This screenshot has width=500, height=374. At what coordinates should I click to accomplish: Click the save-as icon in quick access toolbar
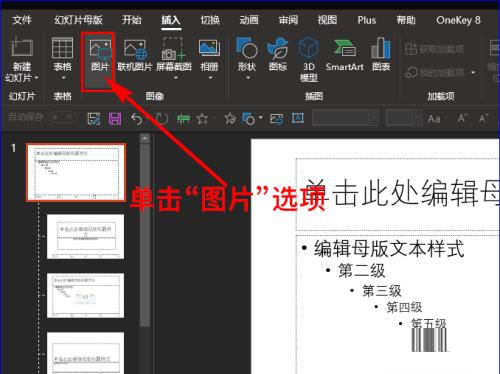coord(94,119)
